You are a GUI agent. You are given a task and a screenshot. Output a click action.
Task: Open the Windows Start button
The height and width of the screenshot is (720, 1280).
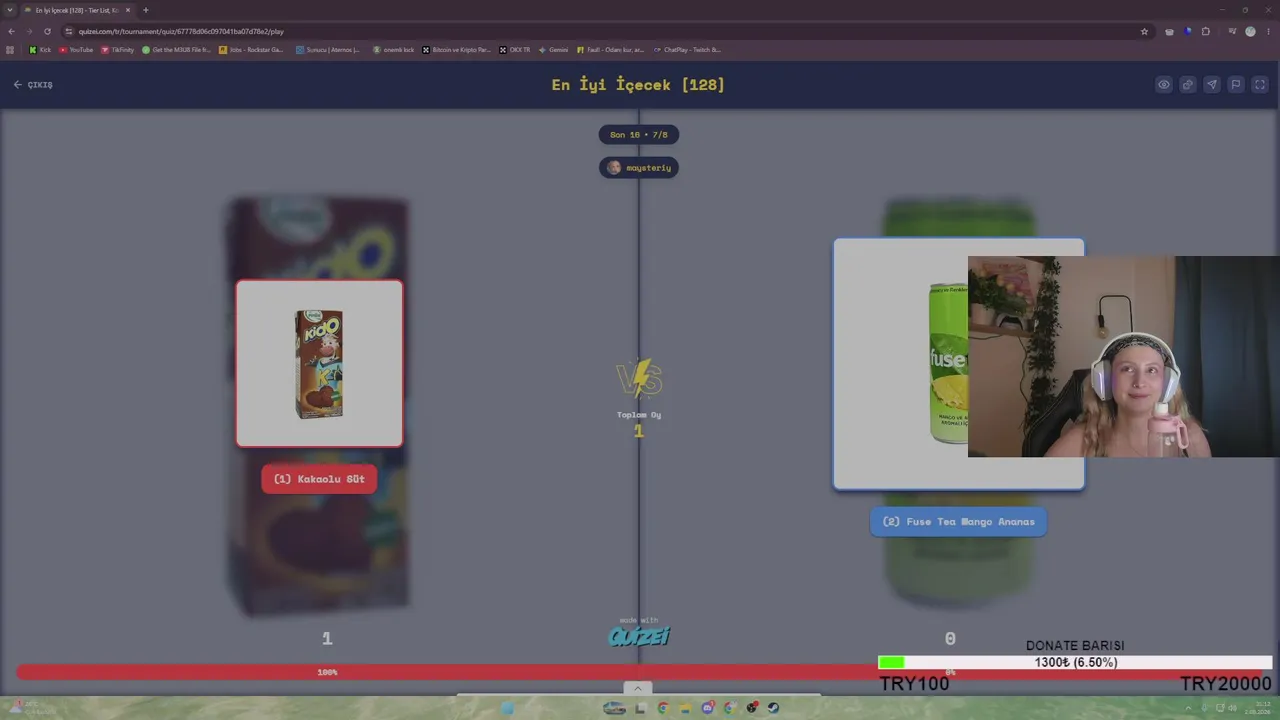click(x=507, y=708)
